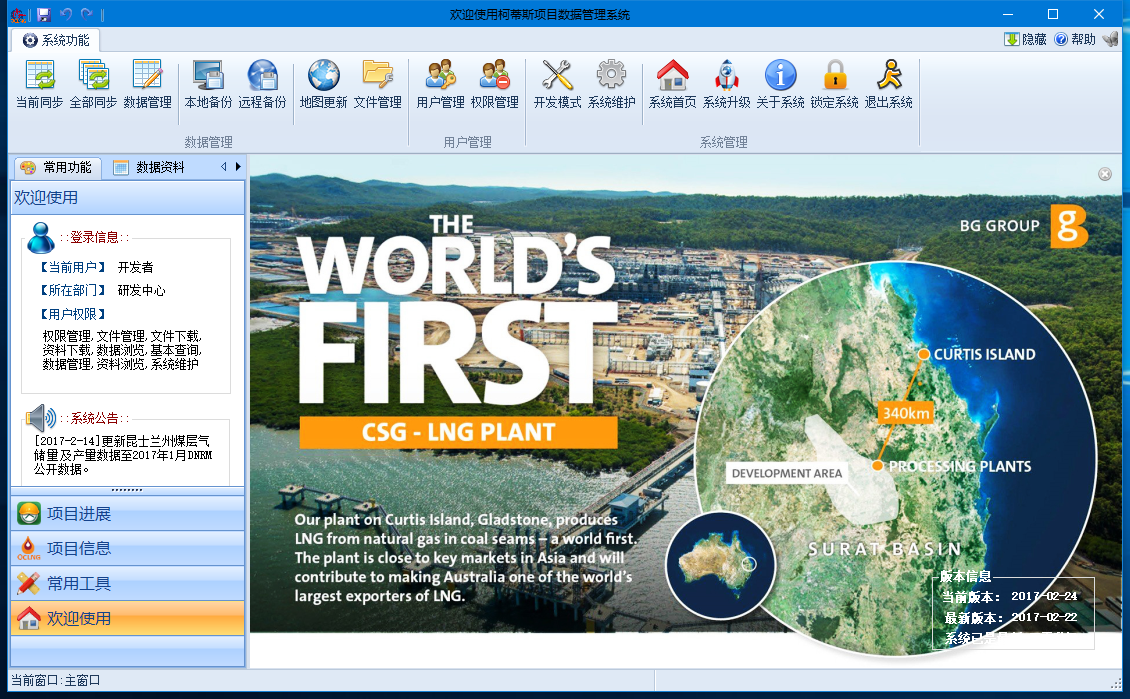Click the 系统公告 heading
This screenshot has width=1130, height=699.
(x=94, y=418)
